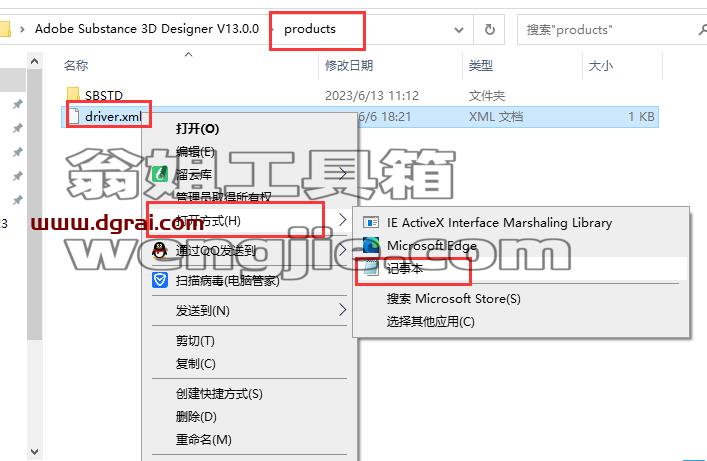This screenshot has width=707, height=461.
Task: Expand breadcrumb chevron before Adobe Substance folder
Action: pyautogui.click(x=23, y=30)
